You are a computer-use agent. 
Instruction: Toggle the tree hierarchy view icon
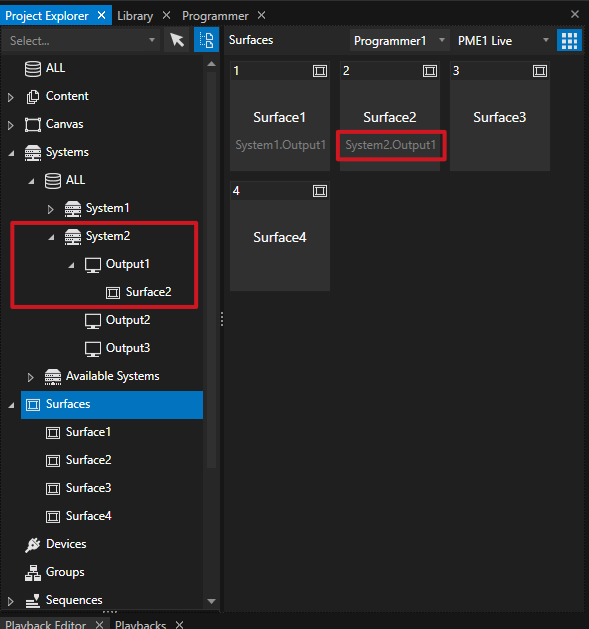pyautogui.click(x=206, y=40)
